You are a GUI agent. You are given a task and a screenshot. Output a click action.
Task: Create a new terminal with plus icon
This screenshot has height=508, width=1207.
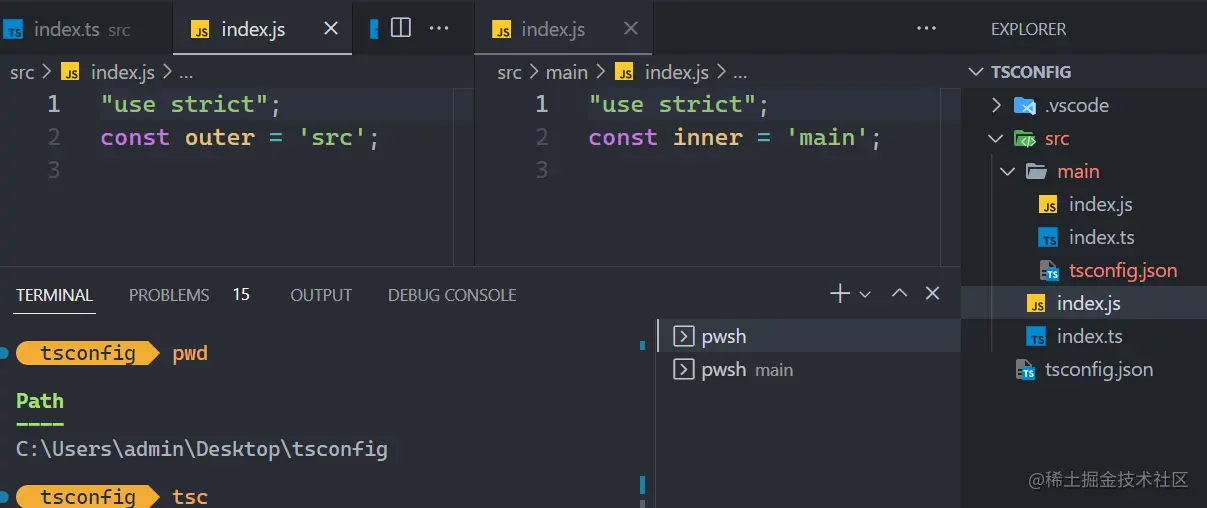tap(840, 293)
